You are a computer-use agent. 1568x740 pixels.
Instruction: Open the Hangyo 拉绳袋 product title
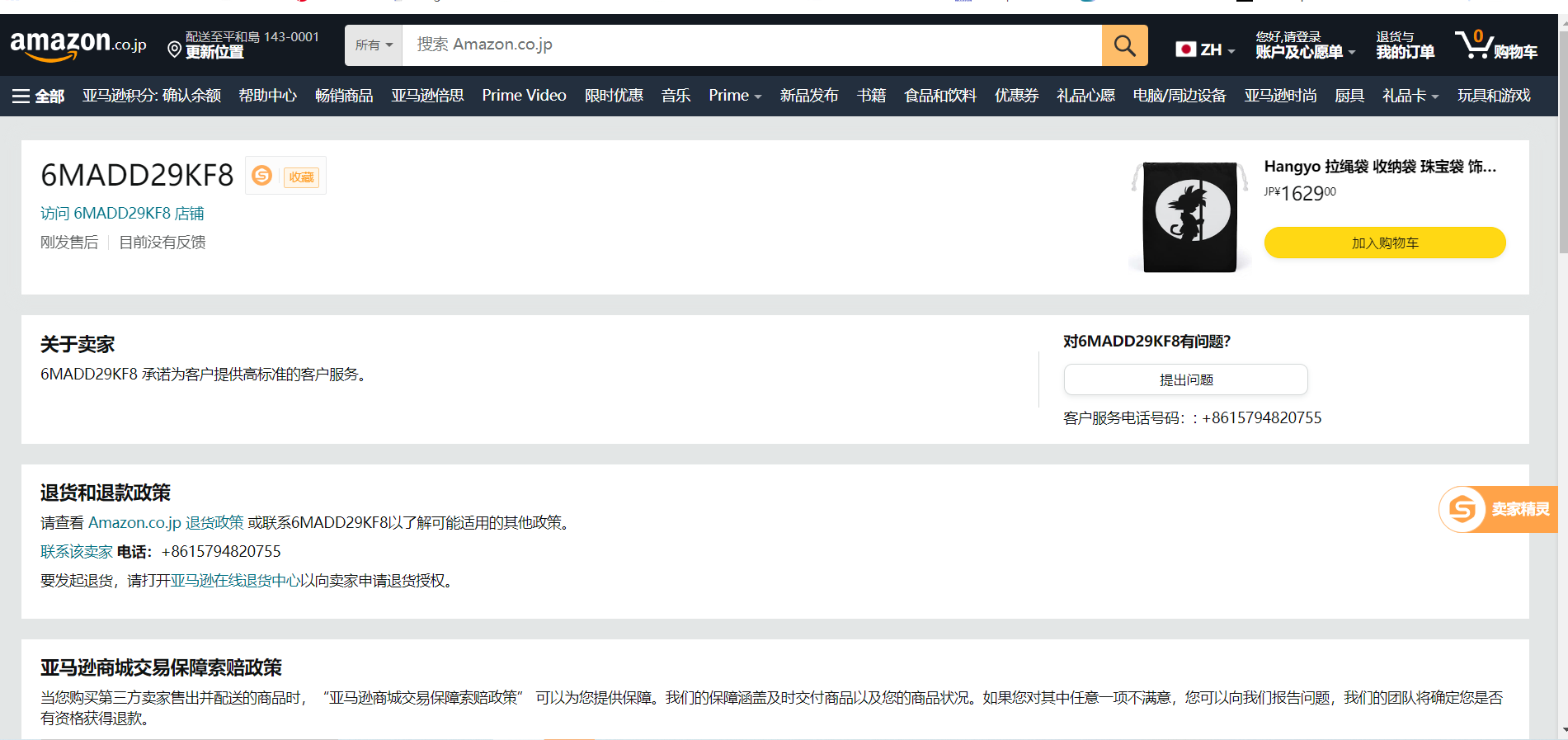point(1380,167)
